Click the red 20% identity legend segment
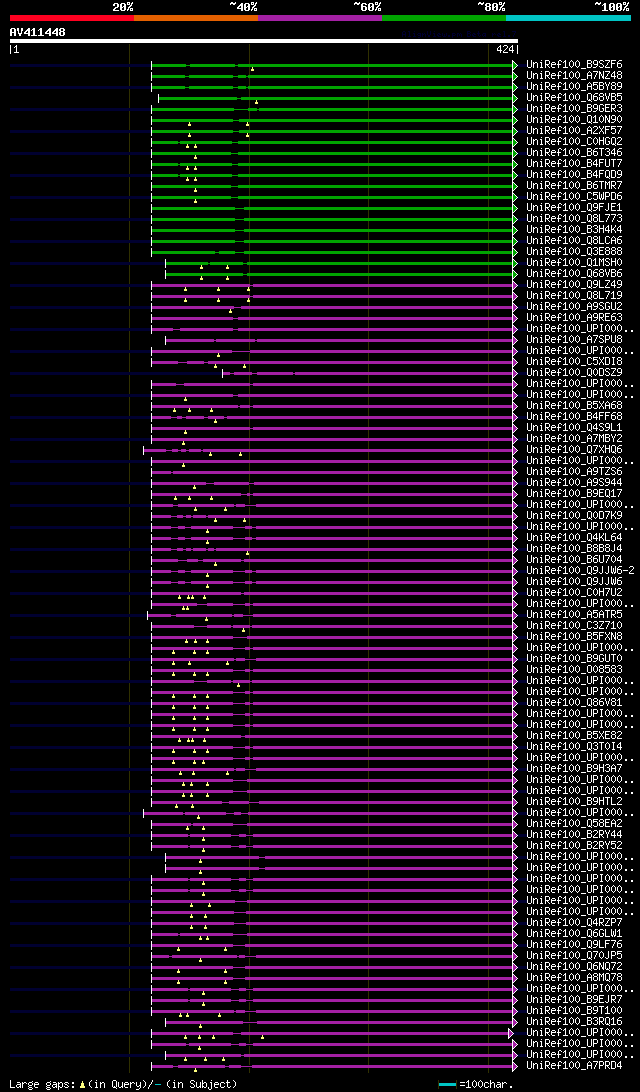Viewport: 640px width, 1092px height. click(x=72, y=17)
